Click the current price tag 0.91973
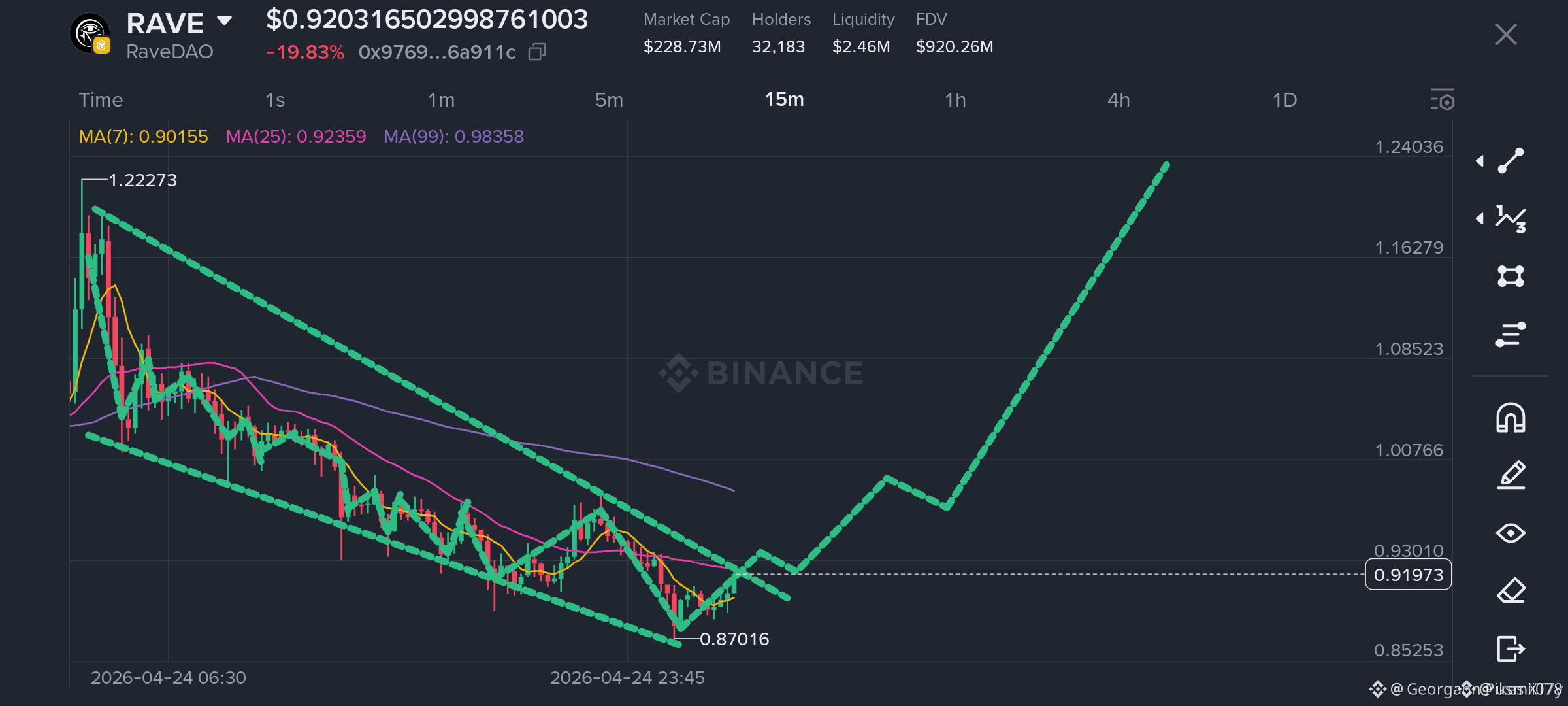 1409,575
